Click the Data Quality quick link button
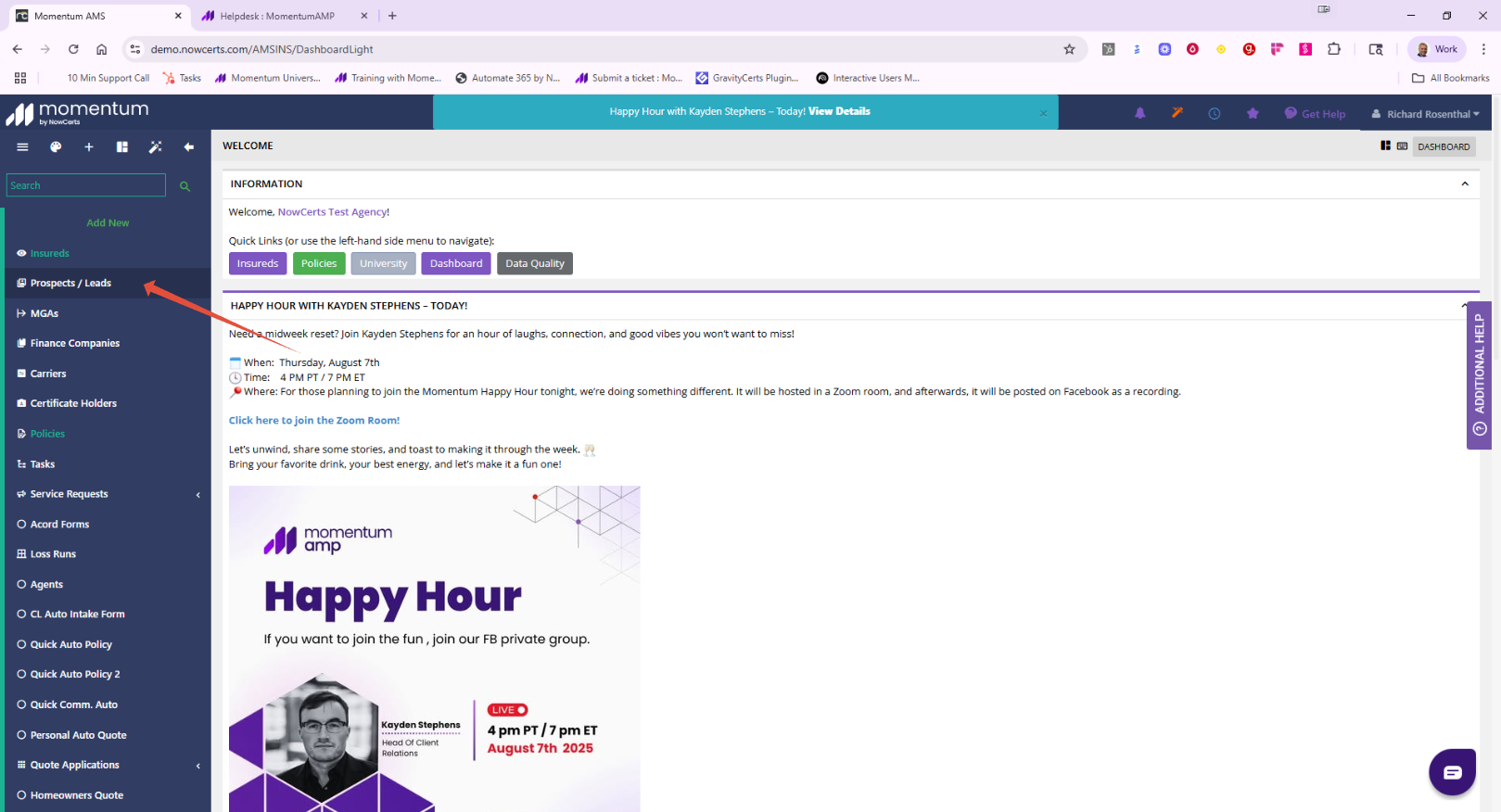Viewport: 1501px width, 812px height. (535, 263)
